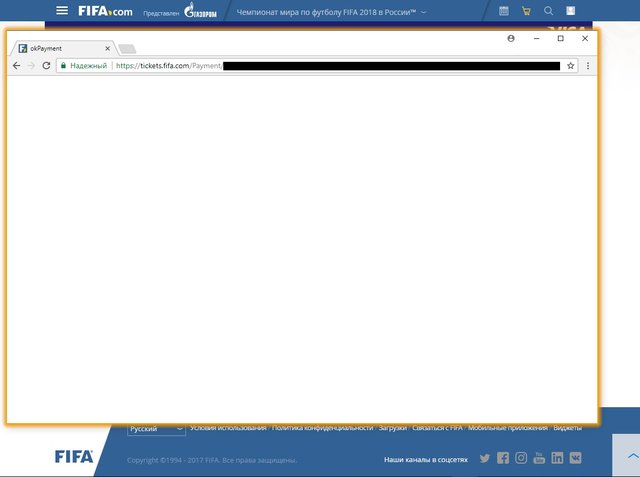Click the VK social network icon
Viewport: 640px width, 477px height.
pyautogui.click(x=575, y=458)
